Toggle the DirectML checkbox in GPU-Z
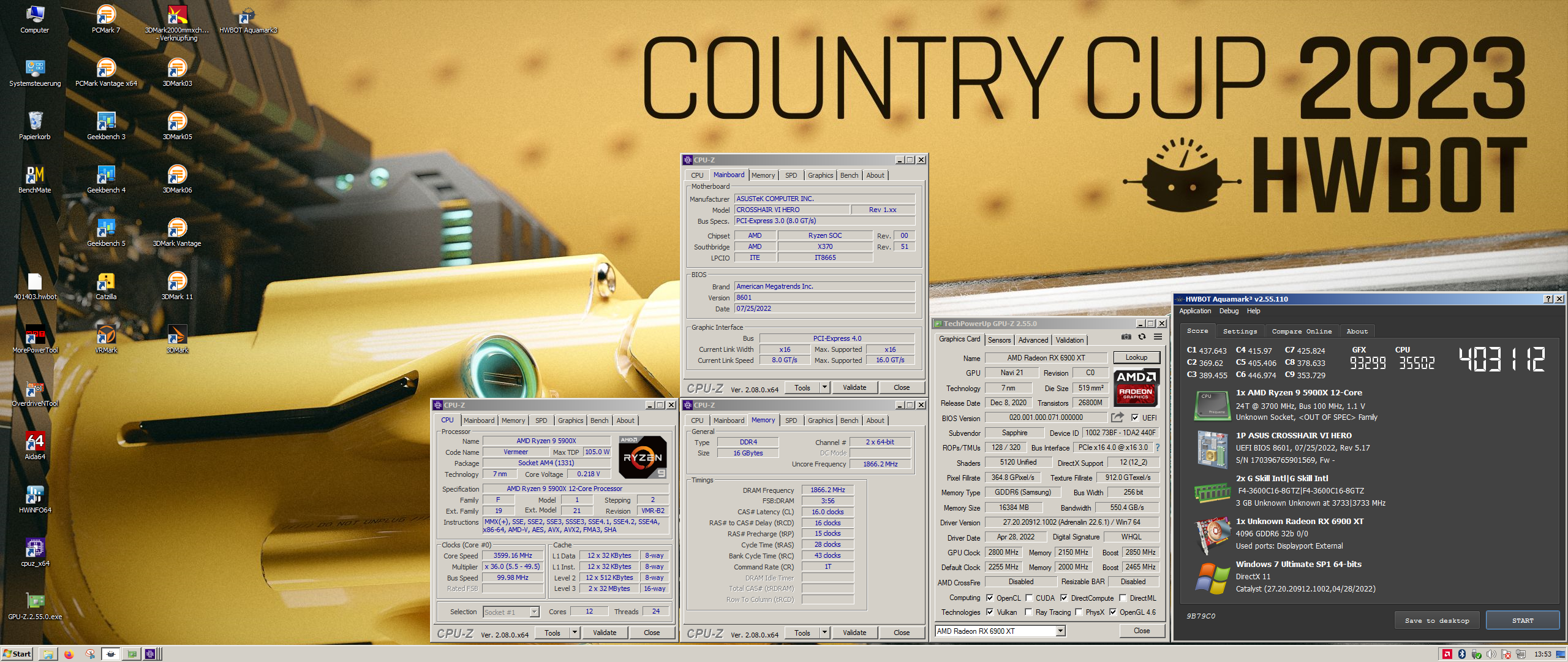 [1123, 598]
